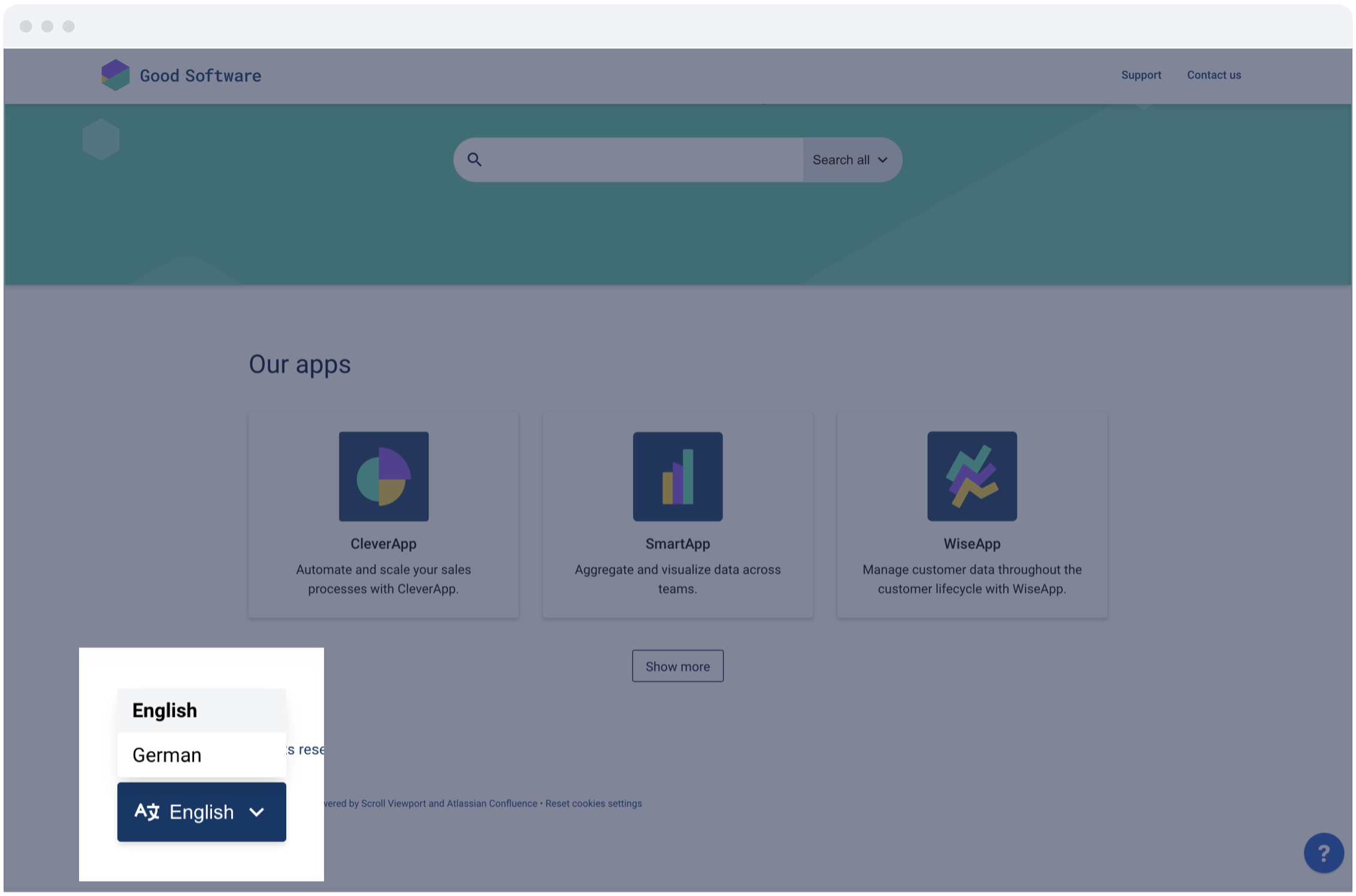This screenshot has width=1356, height=896.
Task: Expand the Search all dropdown
Action: click(850, 159)
